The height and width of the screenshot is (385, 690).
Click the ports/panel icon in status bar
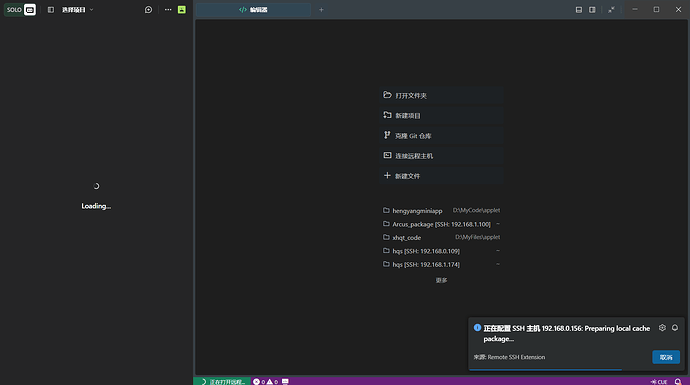coord(285,381)
